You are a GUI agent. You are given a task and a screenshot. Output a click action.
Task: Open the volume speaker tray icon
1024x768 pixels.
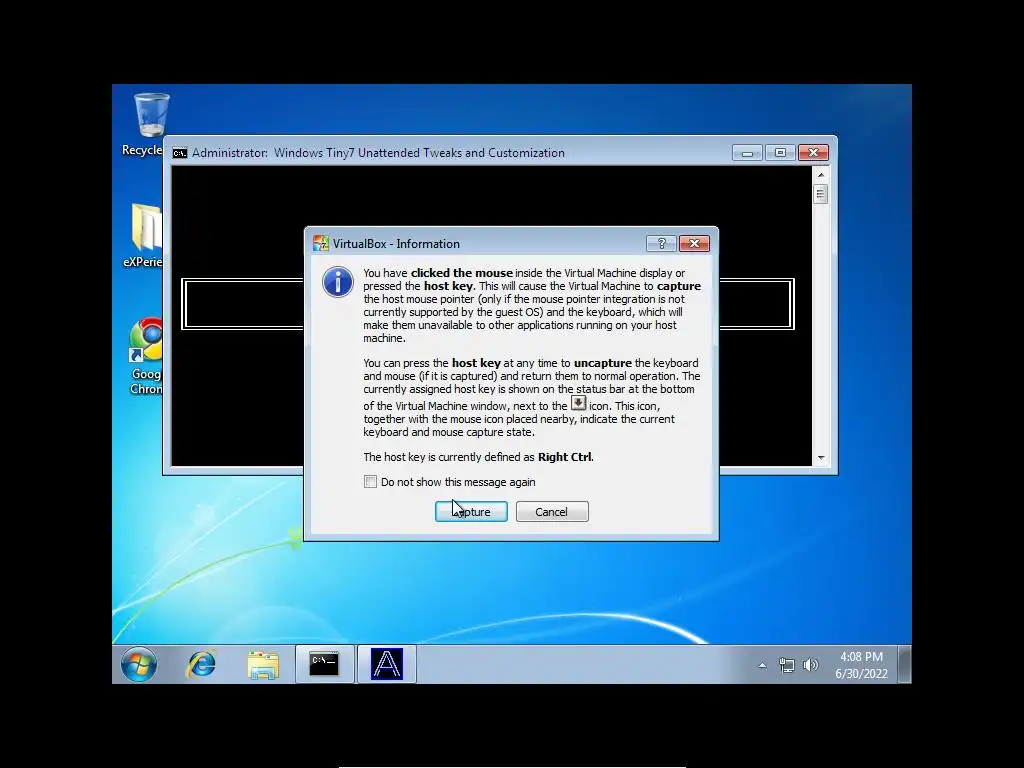pos(810,665)
